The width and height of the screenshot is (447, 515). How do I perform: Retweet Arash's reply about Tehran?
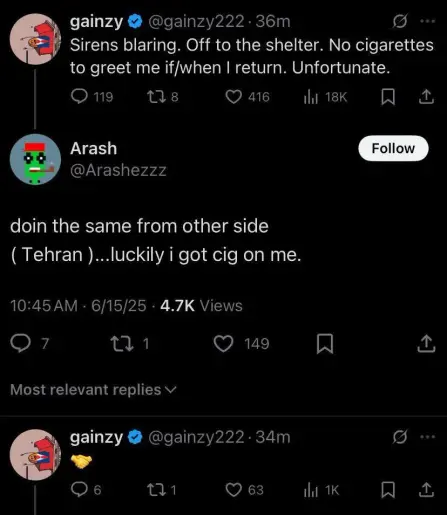pyautogui.click(x=122, y=344)
